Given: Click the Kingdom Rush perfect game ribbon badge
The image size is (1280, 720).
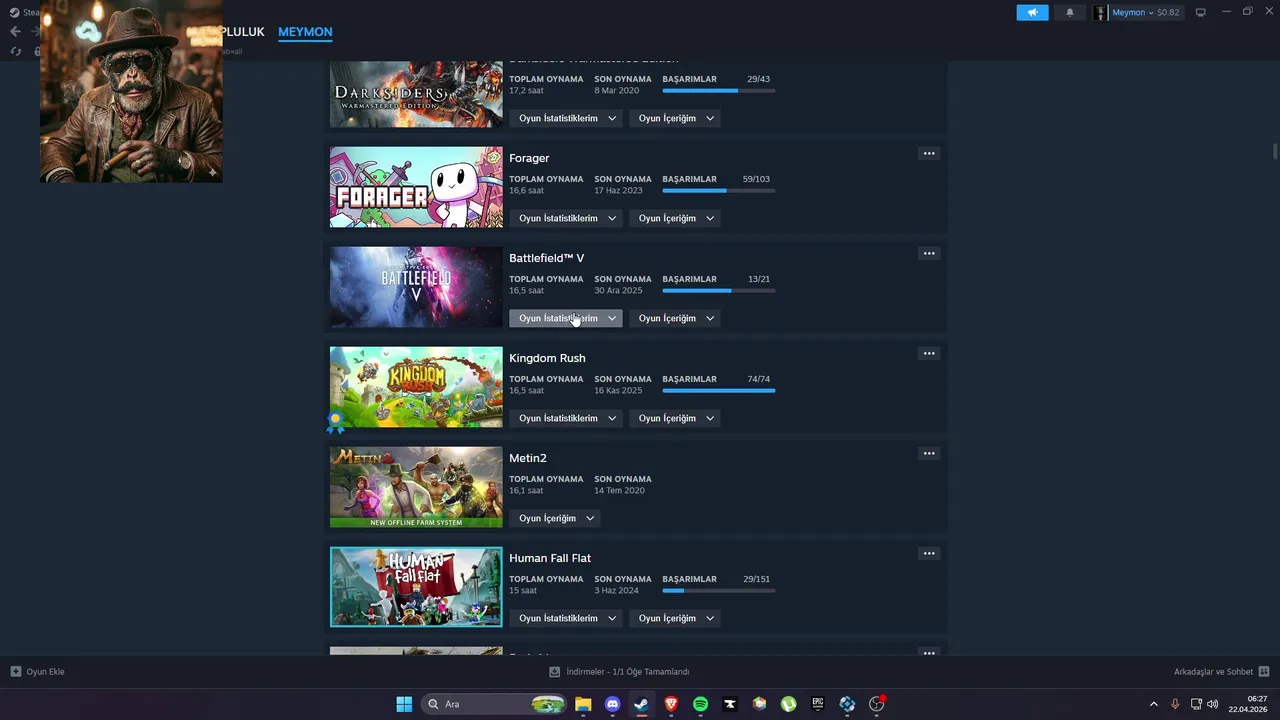Looking at the screenshot, I should (x=335, y=423).
